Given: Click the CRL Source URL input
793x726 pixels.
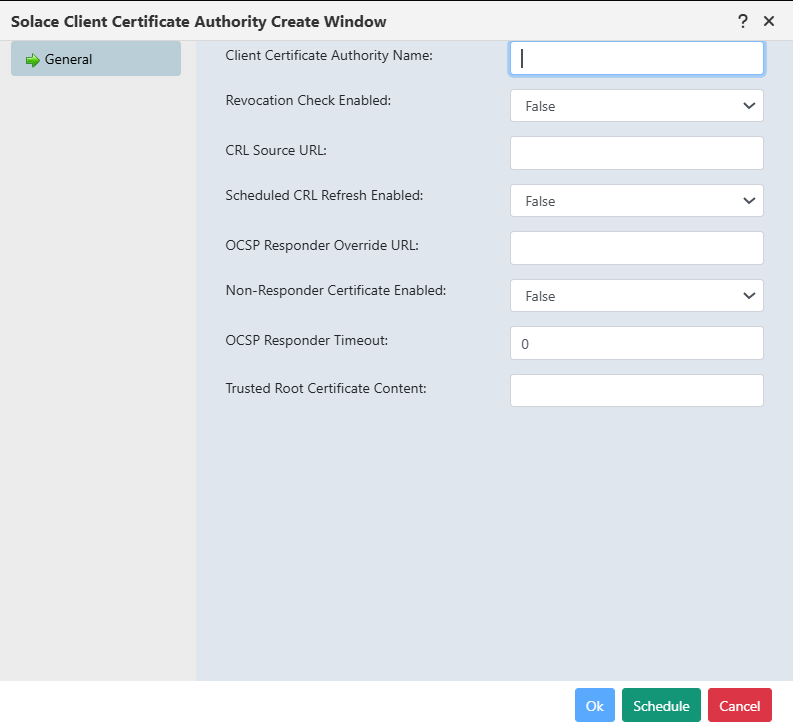Looking at the screenshot, I should 637,153.
